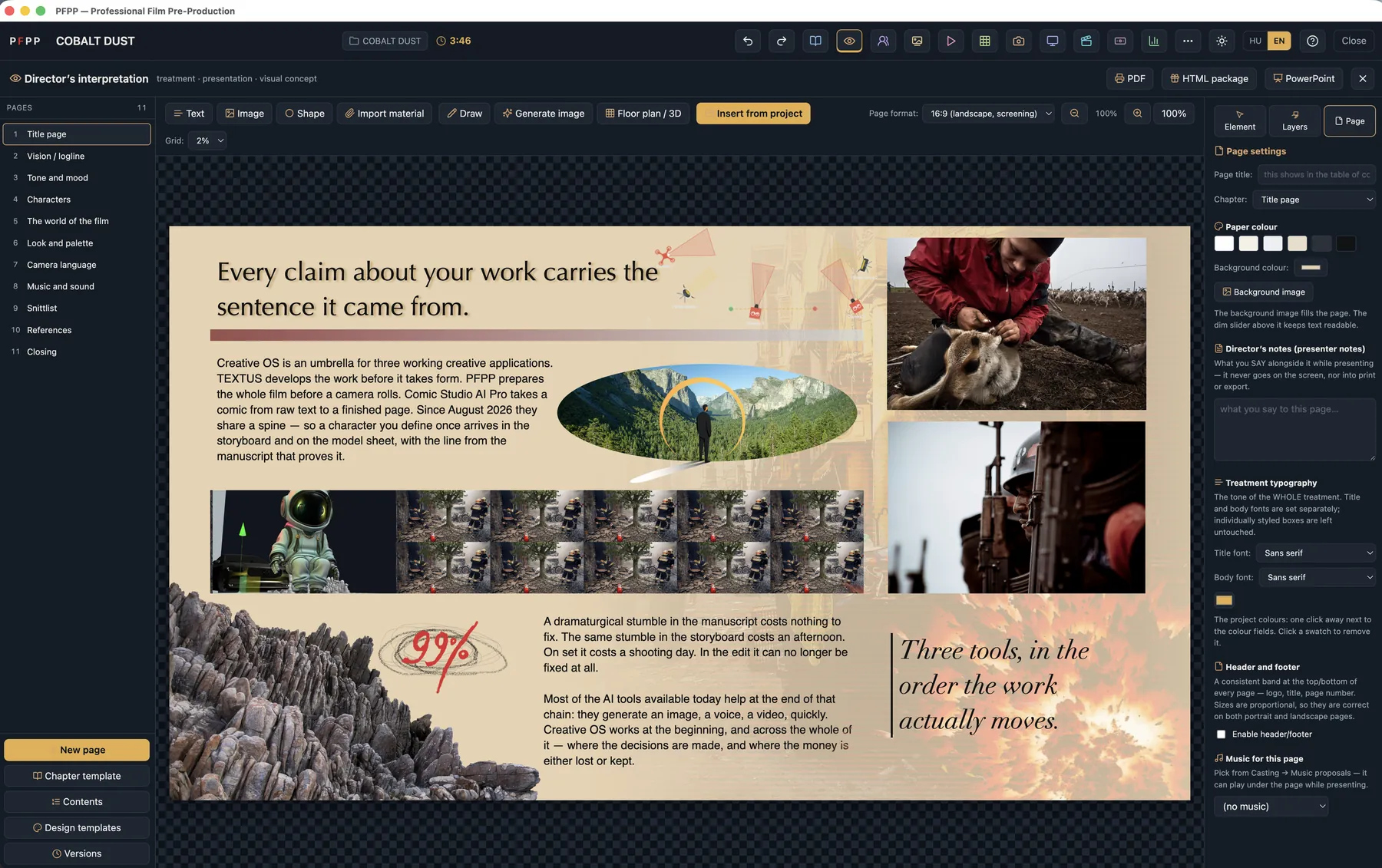Open the green grid icon
Viewport: 1382px width, 868px height.
click(x=984, y=41)
